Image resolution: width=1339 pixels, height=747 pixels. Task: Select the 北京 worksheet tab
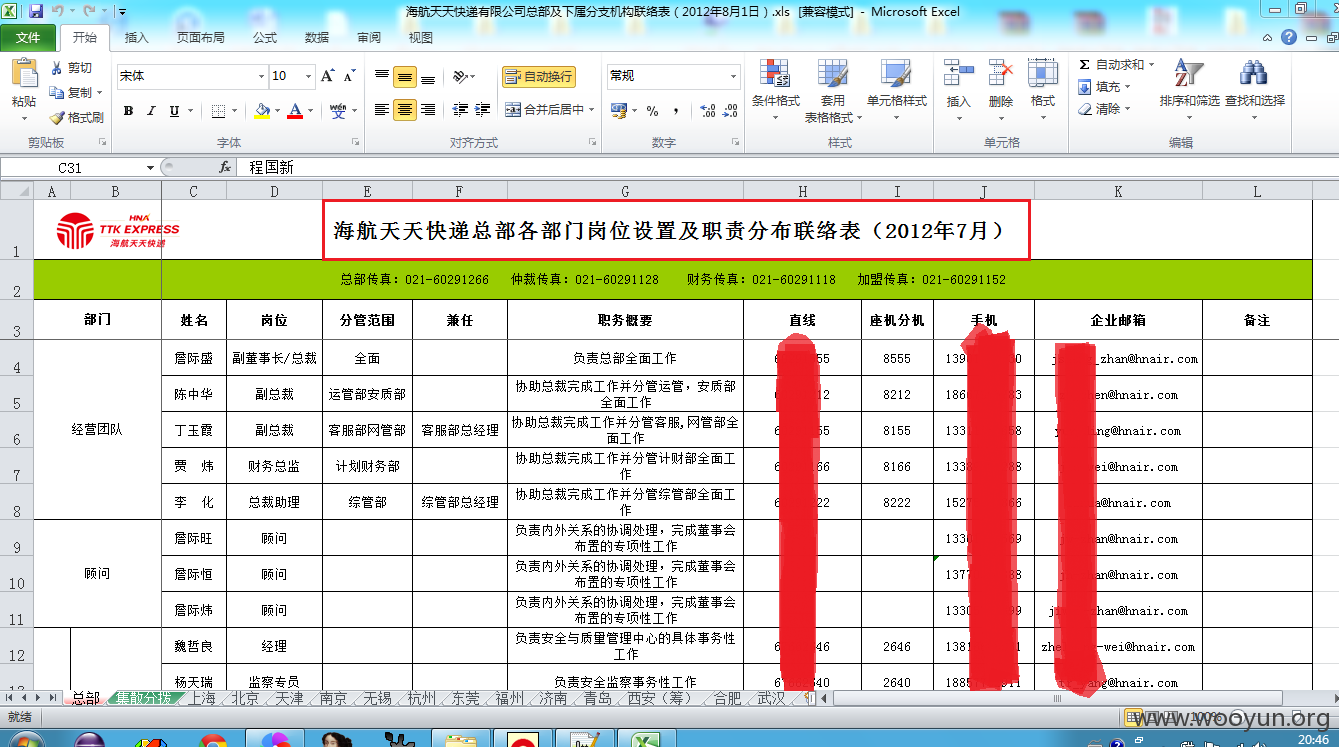tap(245, 698)
